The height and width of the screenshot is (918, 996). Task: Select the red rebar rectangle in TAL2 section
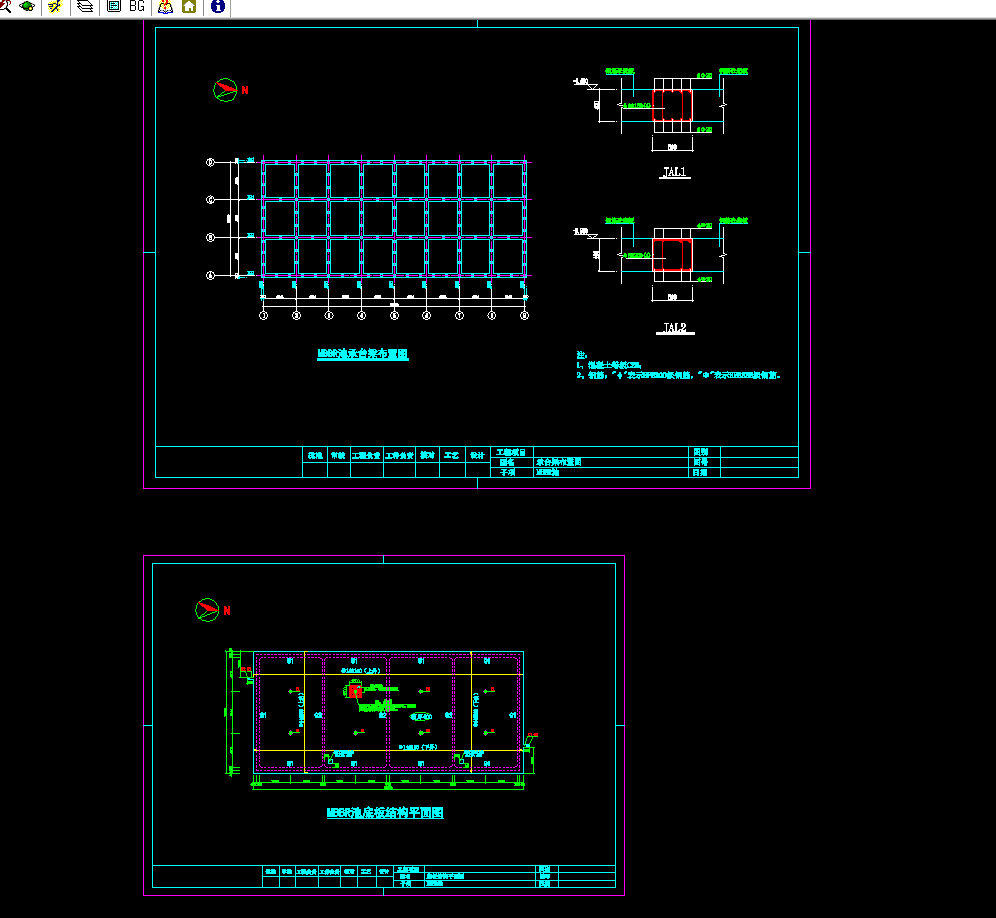[x=672, y=255]
